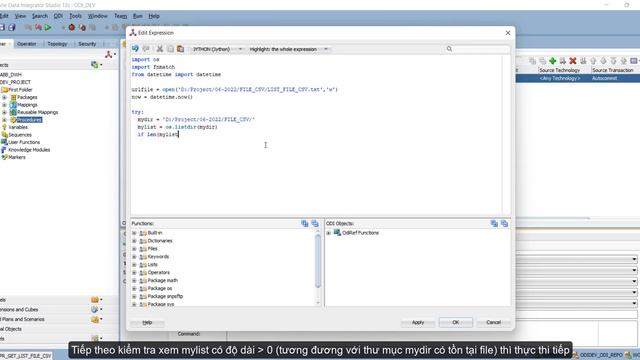The image size is (640, 360).
Task: Click the magnifier search icon in Edit Expression
Action: [449, 49]
